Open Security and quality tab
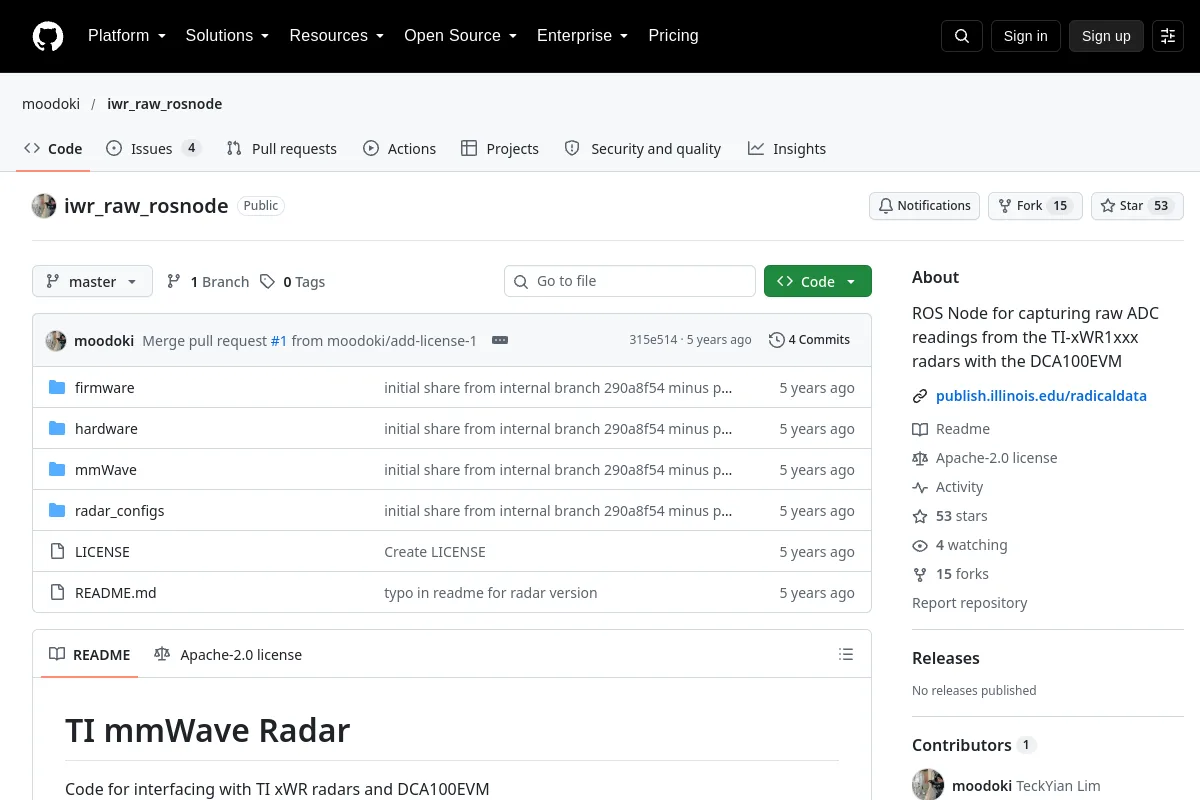Screen dimensions: 1200x800 643,149
